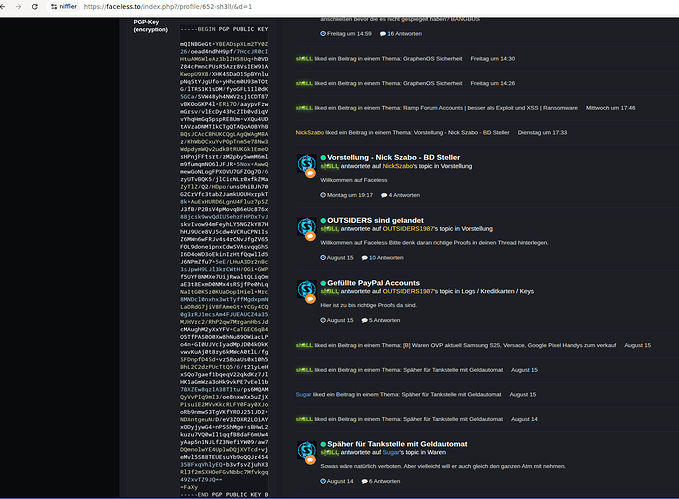Click green status dot next to Gefüllte PayPal Accounts
This screenshot has height=499, width=679.
point(323,283)
